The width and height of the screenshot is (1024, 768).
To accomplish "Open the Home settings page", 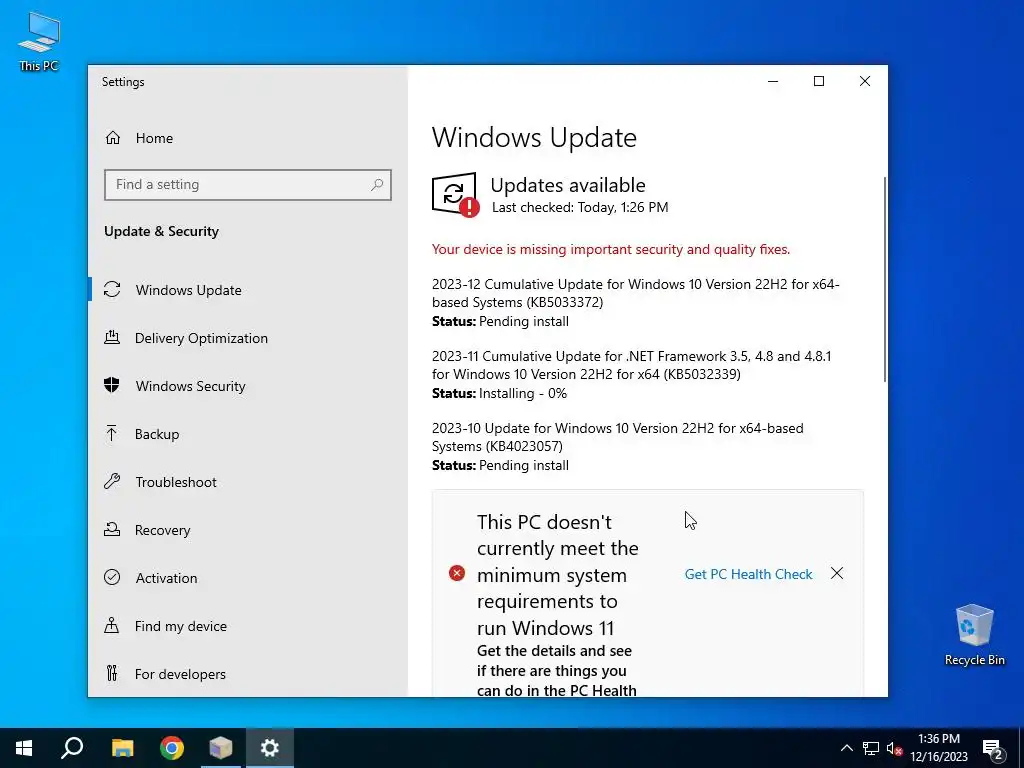I will (x=248, y=138).
